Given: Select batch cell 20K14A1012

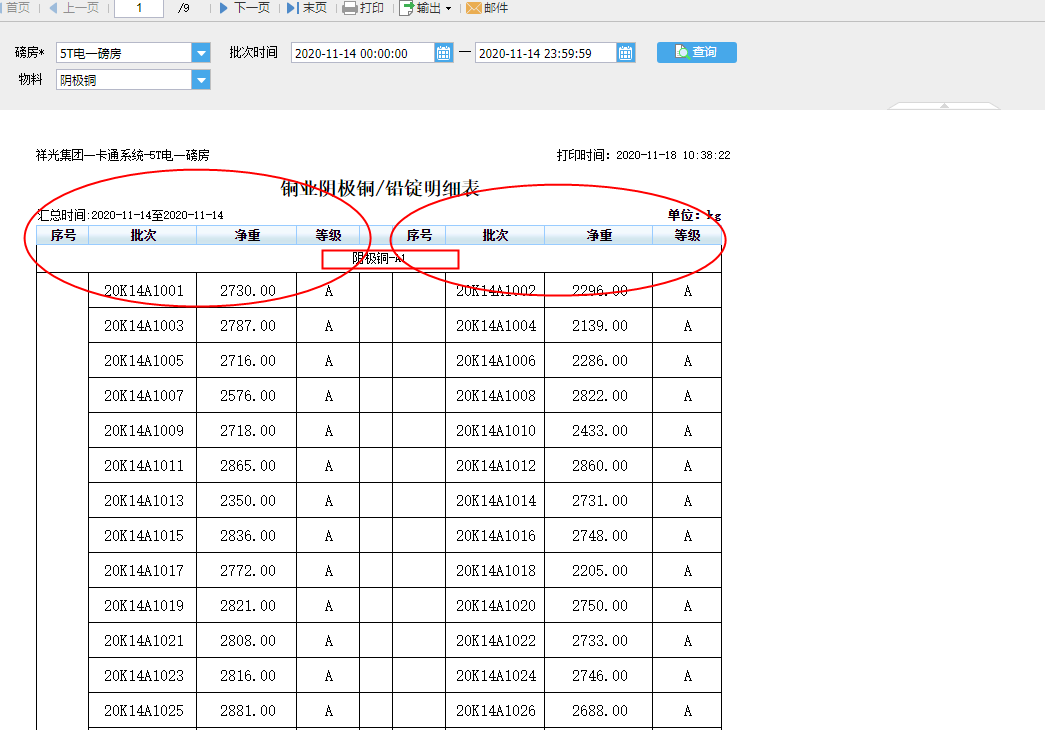Looking at the screenshot, I should tap(495, 465).
